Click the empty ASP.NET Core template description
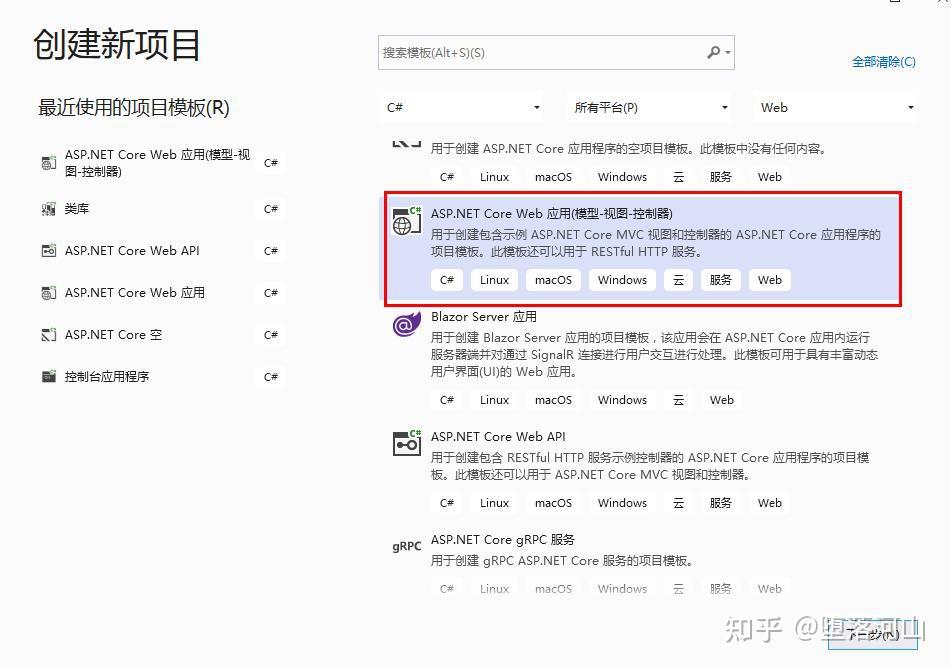The height and width of the screenshot is (667, 951). click(628, 149)
